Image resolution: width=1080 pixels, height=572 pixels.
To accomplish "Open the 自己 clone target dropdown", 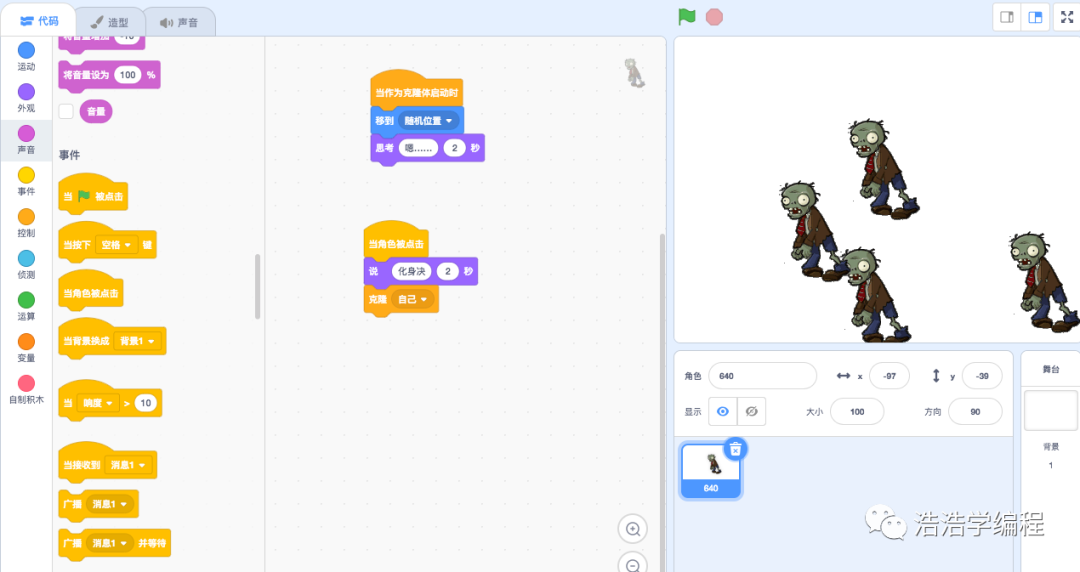I will [413, 299].
